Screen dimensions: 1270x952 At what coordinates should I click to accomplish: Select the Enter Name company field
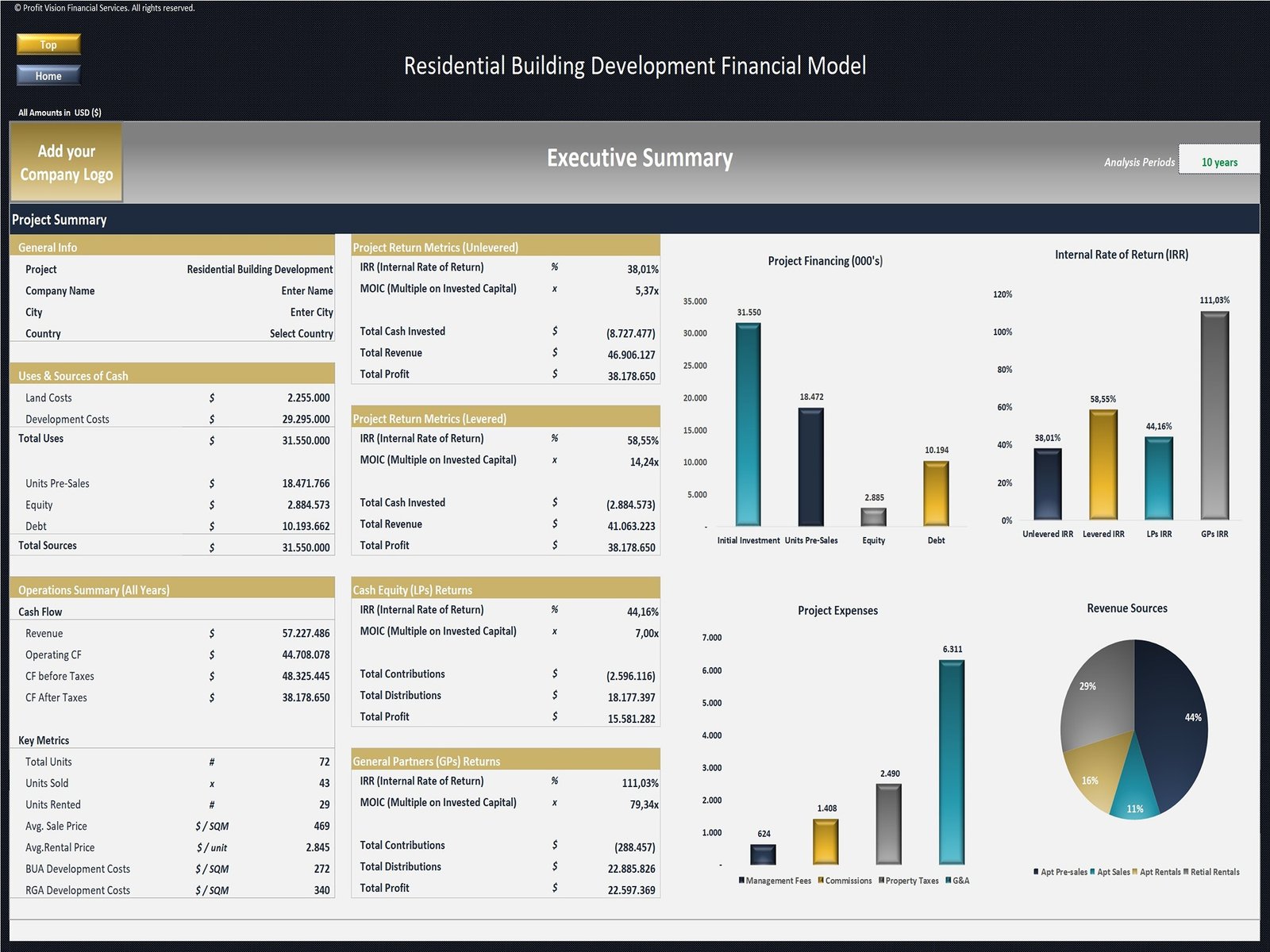point(306,291)
